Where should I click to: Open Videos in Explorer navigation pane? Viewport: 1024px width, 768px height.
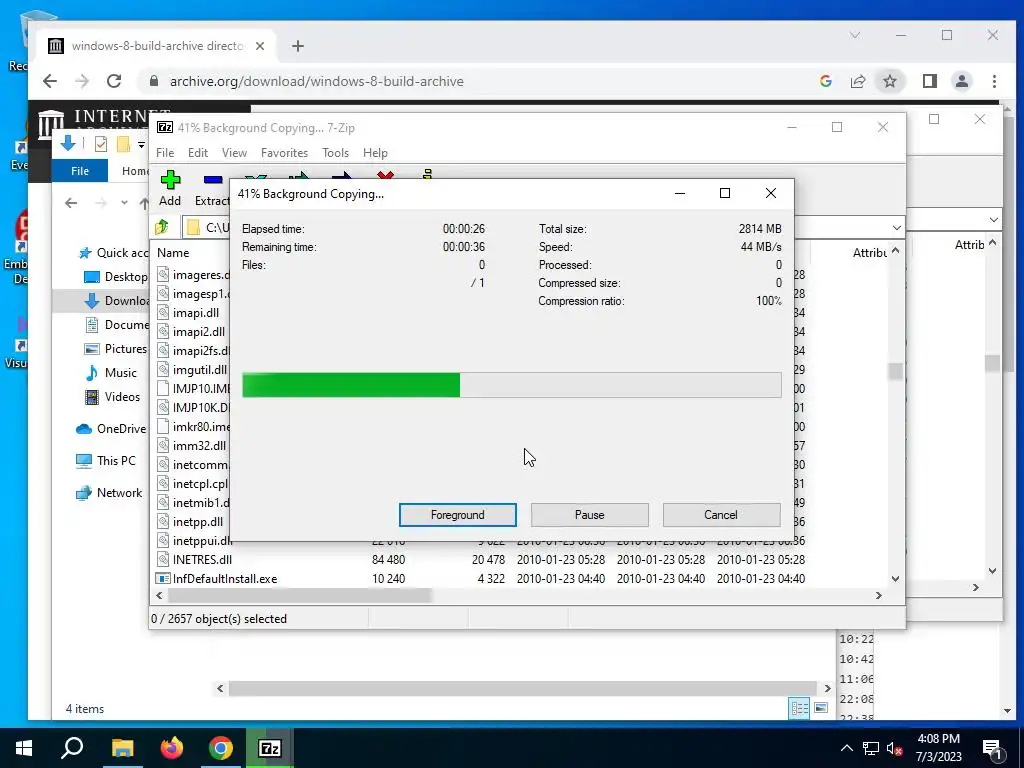pyautogui.click(x=112, y=397)
